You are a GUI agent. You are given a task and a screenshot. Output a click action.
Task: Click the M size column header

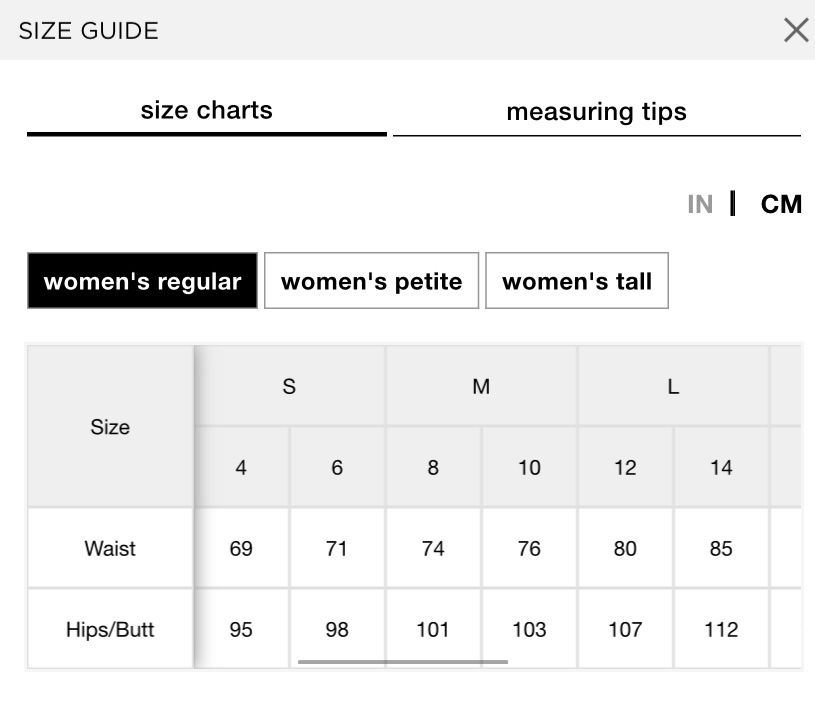(x=481, y=386)
